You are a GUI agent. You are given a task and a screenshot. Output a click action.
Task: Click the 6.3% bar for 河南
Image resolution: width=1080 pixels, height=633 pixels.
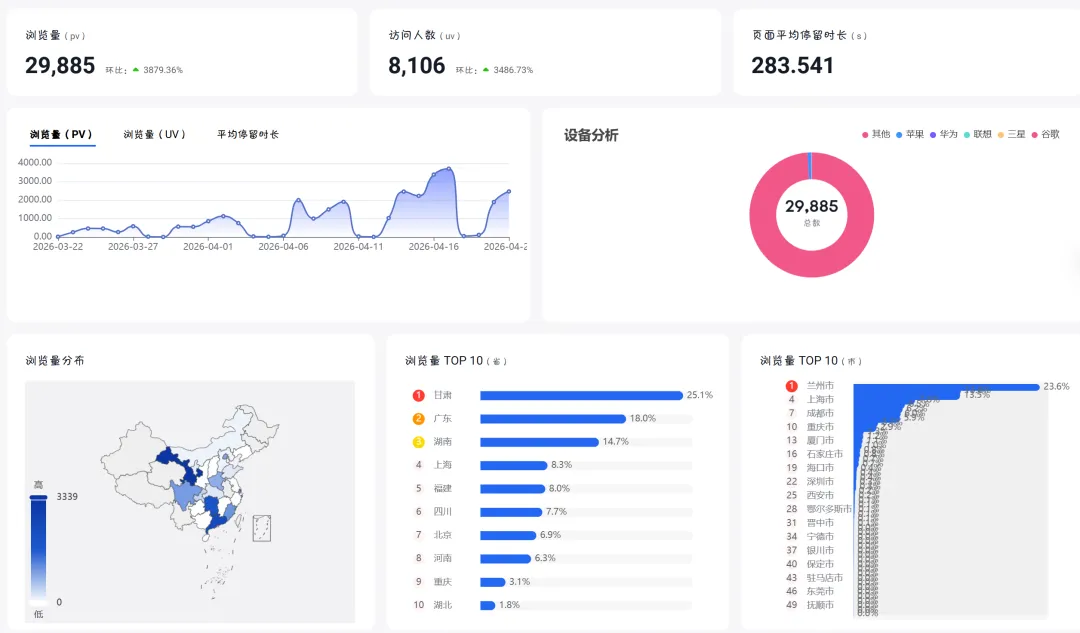pos(506,559)
